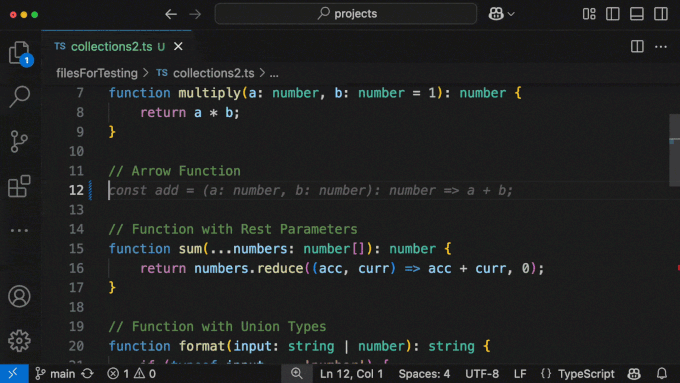Go forward with the right arrow

coord(195,14)
